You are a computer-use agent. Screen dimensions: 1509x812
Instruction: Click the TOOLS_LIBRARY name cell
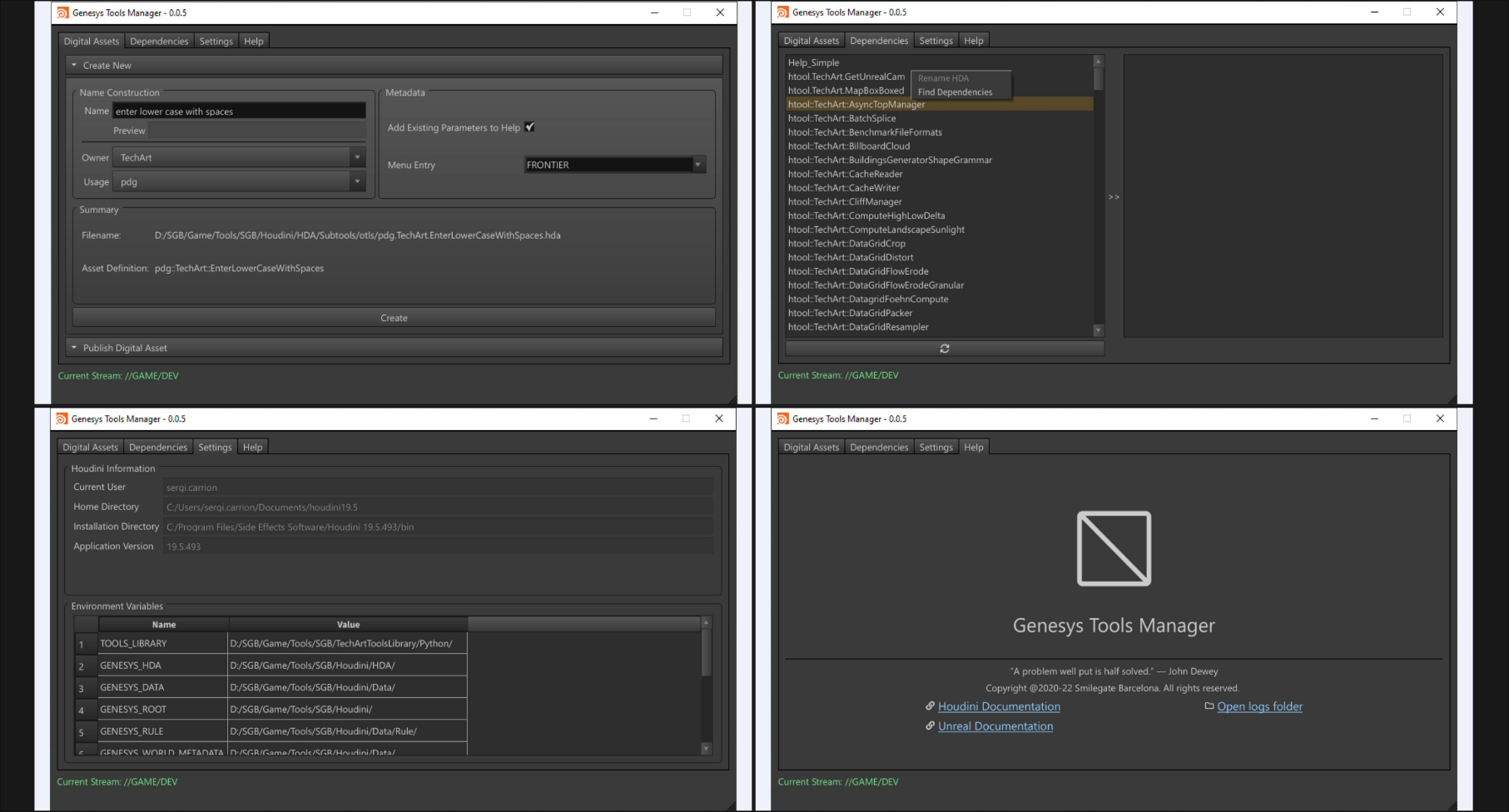coord(163,643)
